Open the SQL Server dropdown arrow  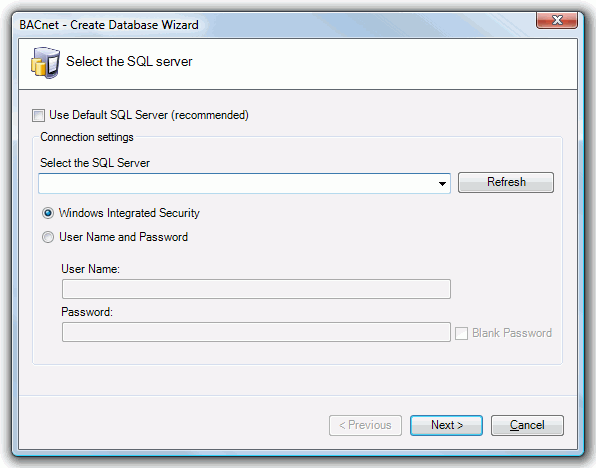pyautogui.click(x=442, y=184)
